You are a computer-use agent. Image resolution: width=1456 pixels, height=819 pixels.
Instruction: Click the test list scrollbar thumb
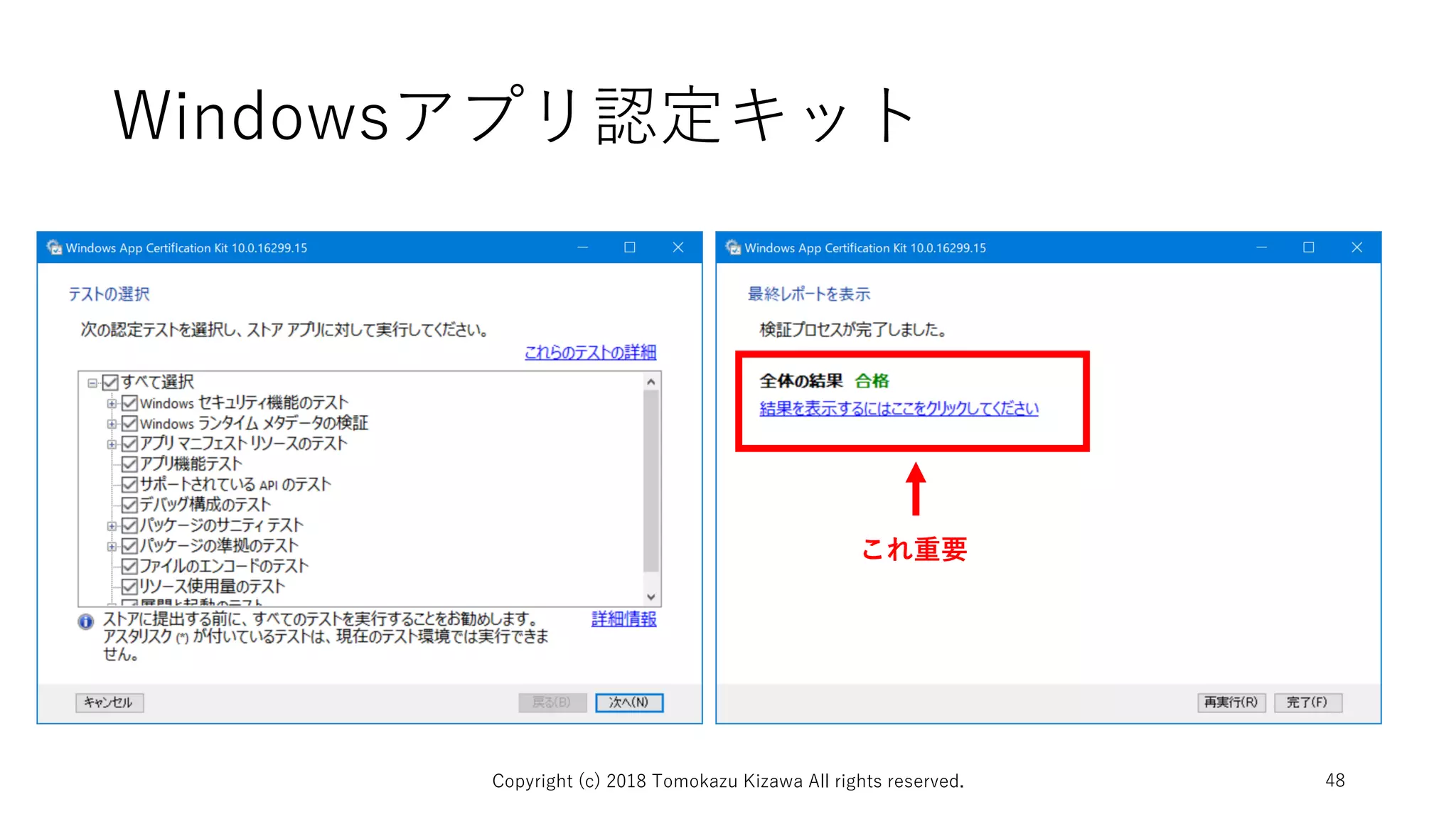(651, 481)
